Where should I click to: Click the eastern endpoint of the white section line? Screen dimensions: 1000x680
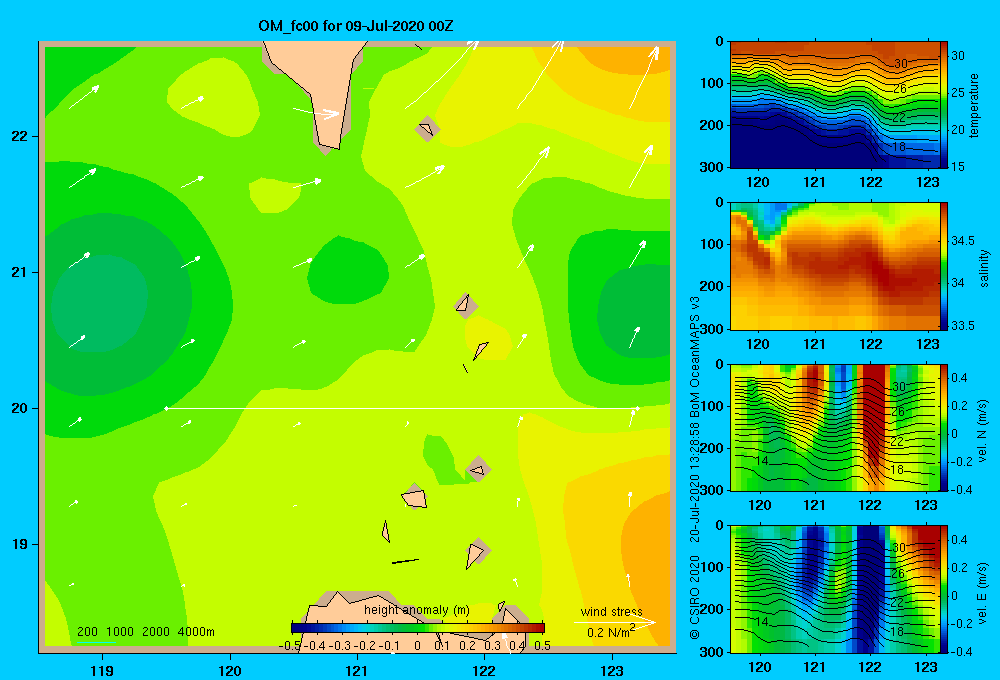(637, 408)
